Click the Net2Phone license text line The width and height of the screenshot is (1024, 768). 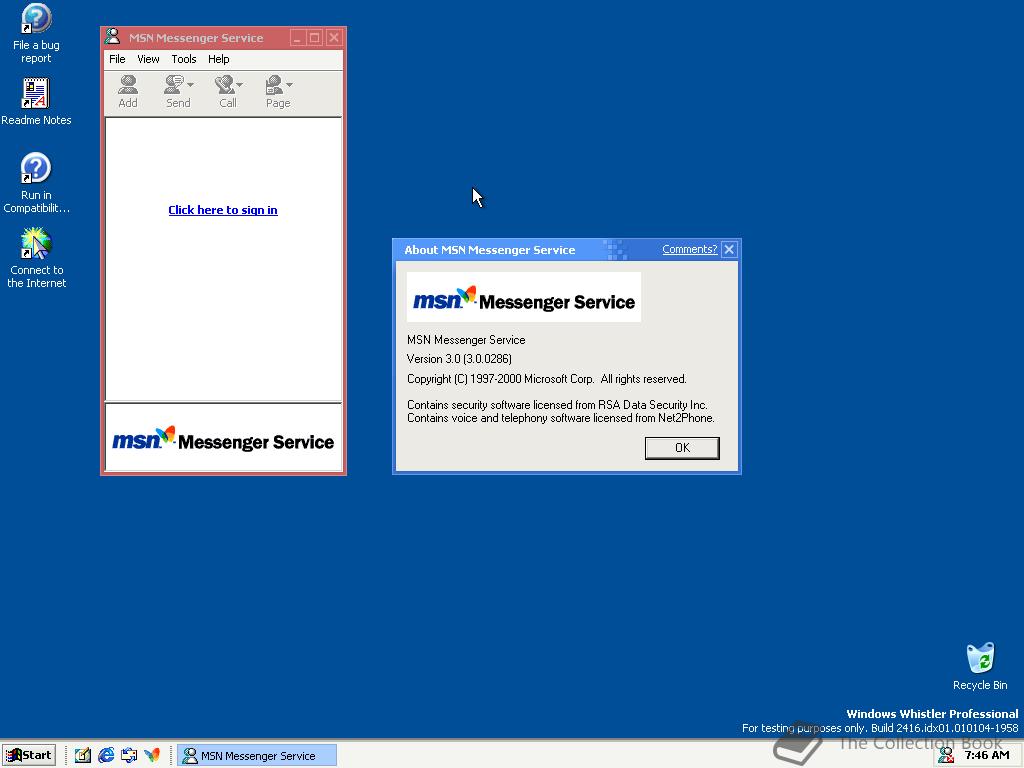[x=561, y=418]
